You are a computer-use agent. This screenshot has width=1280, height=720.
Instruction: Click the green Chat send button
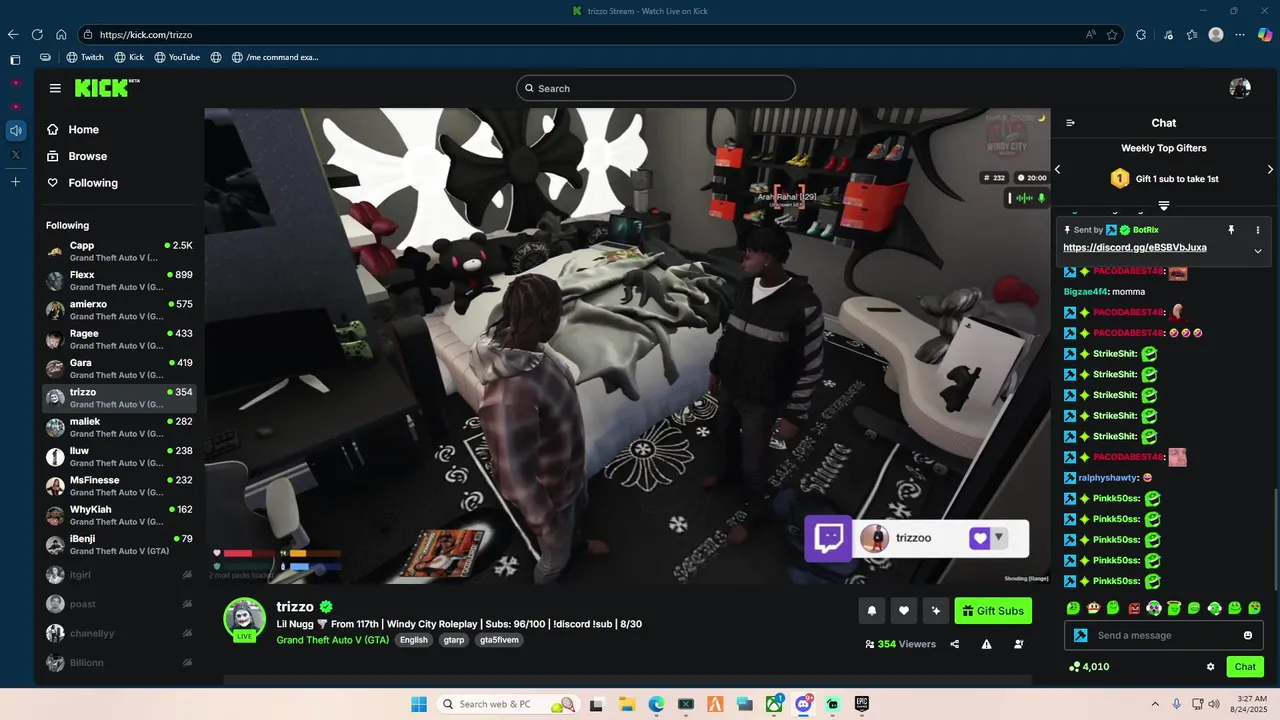tap(1245, 667)
